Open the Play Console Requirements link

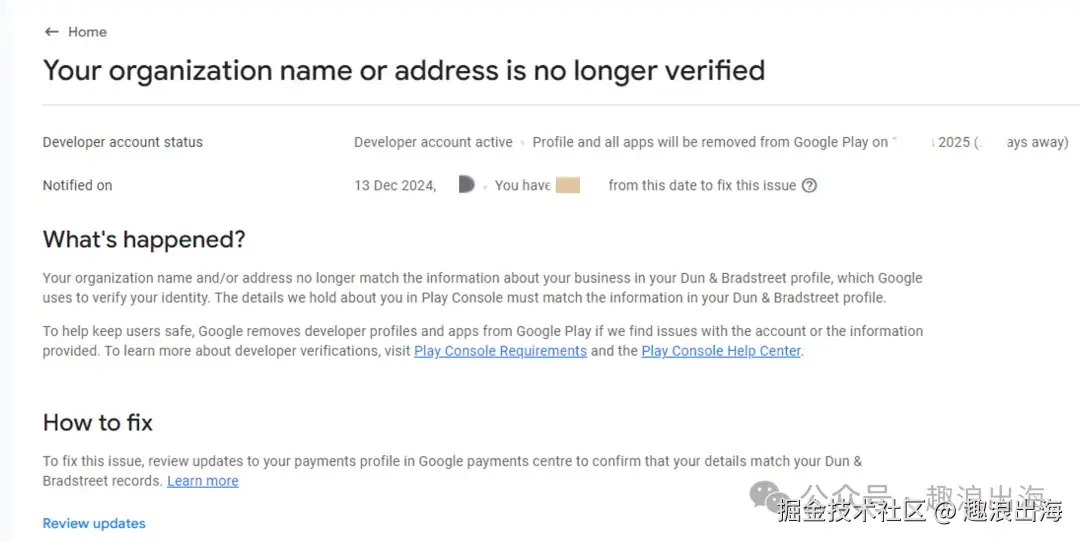(x=500, y=351)
